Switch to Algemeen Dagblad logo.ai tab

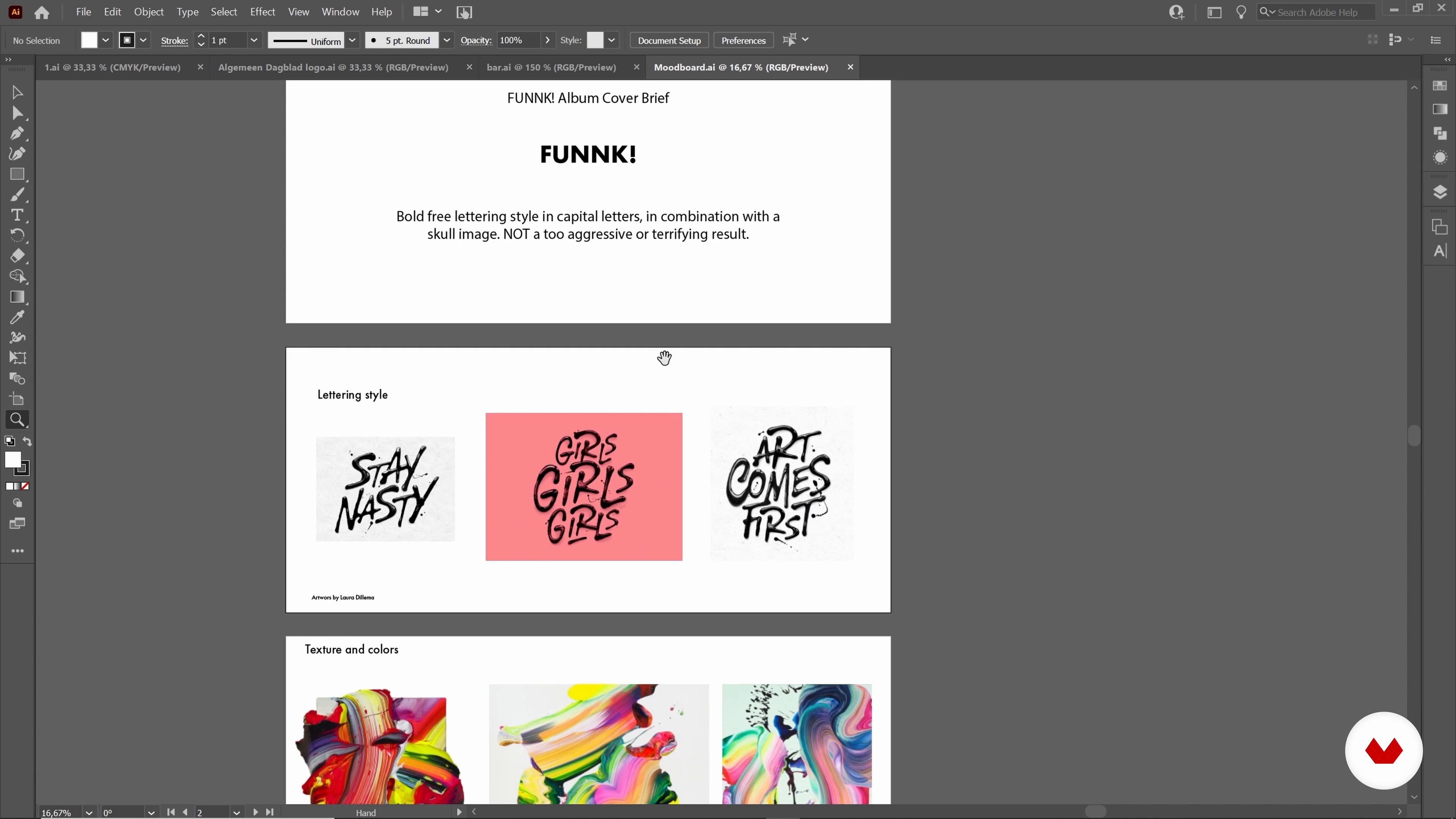[x=334, y=67]
